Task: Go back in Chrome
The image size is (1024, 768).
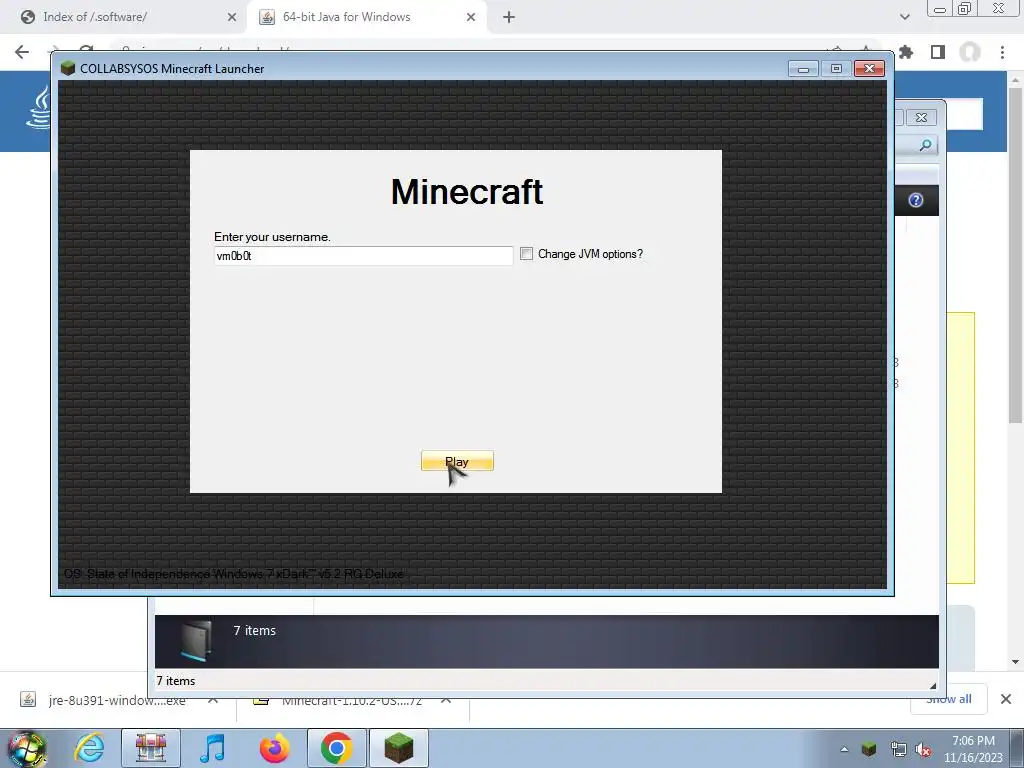Action: [x=22, y=52]
